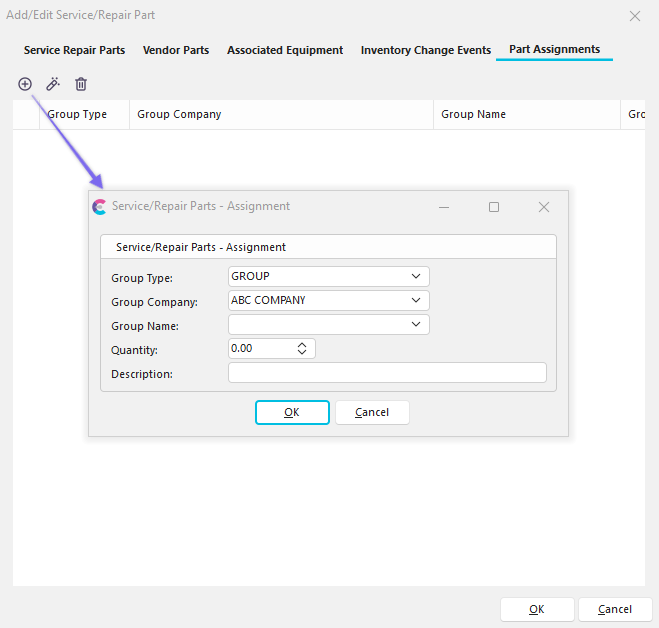659x628 pixels.
Task: Expand the Group Company dropdown
Action: pos(416,301)
